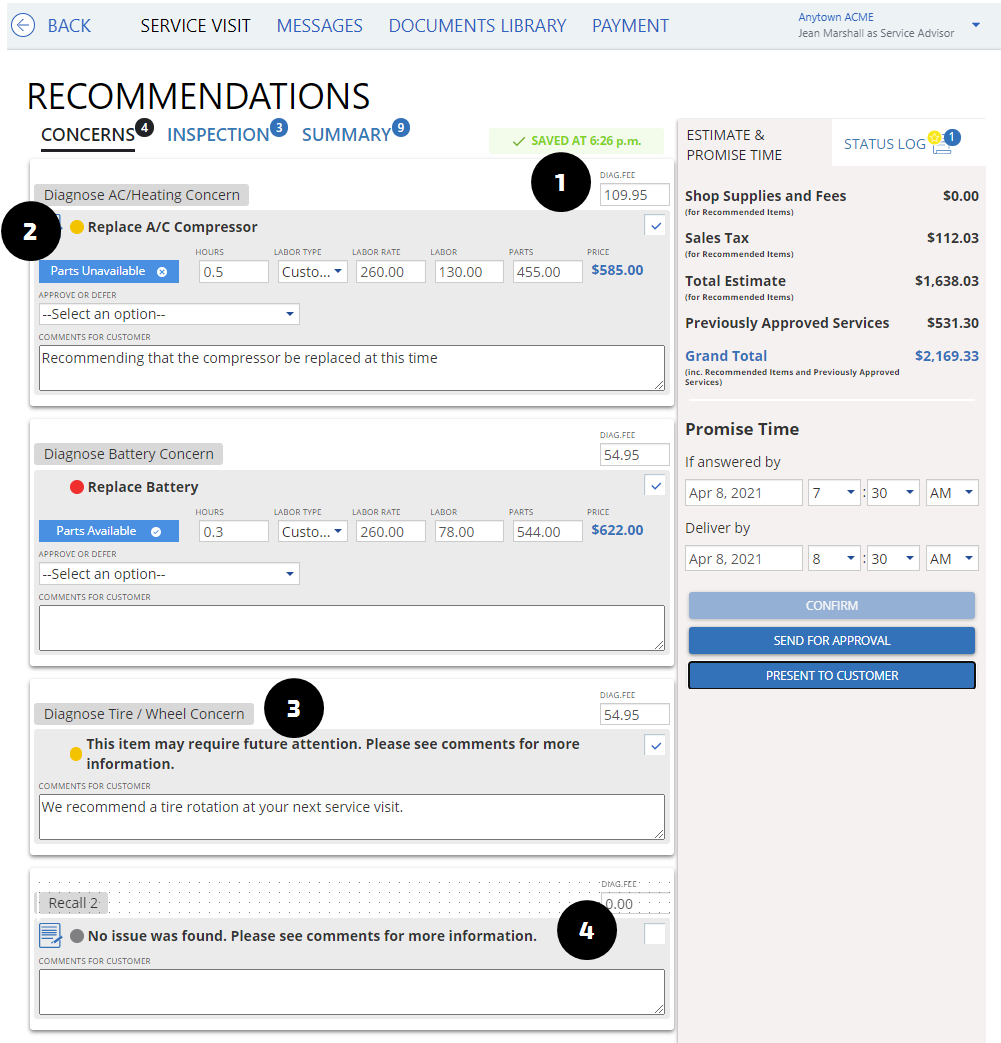Toggle the Replace Battery checkbox
The width and height of the screenshot is (1001, 1043).
[655, 485]
